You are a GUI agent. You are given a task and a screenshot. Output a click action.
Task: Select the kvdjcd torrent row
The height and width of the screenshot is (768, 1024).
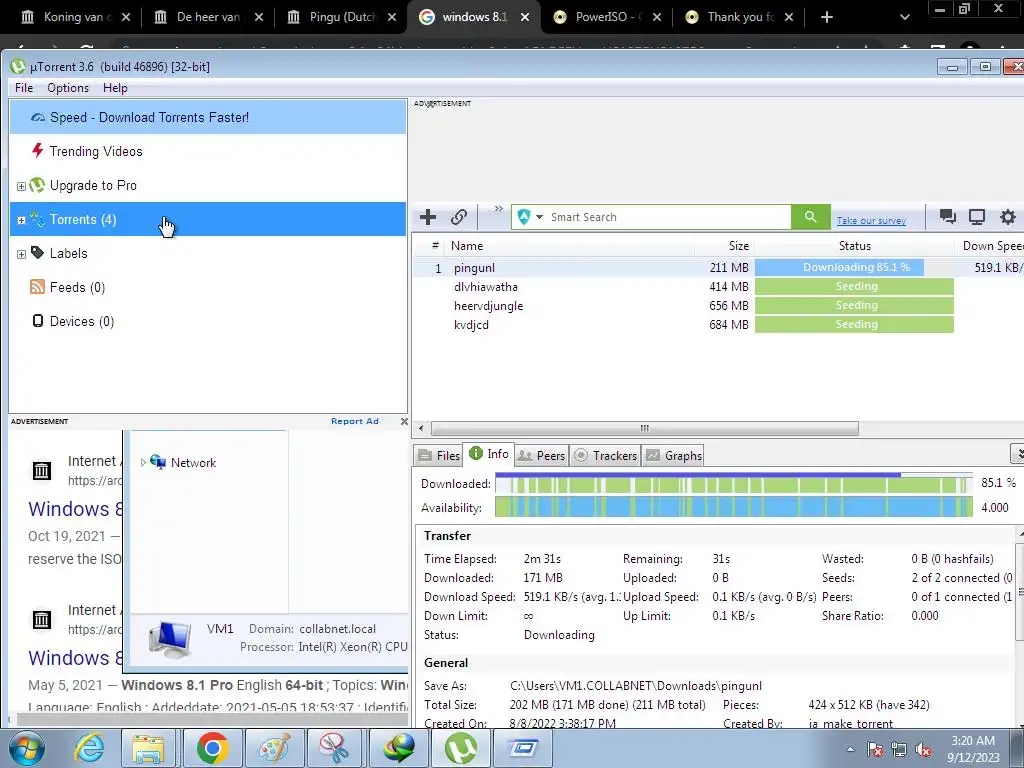718,325
